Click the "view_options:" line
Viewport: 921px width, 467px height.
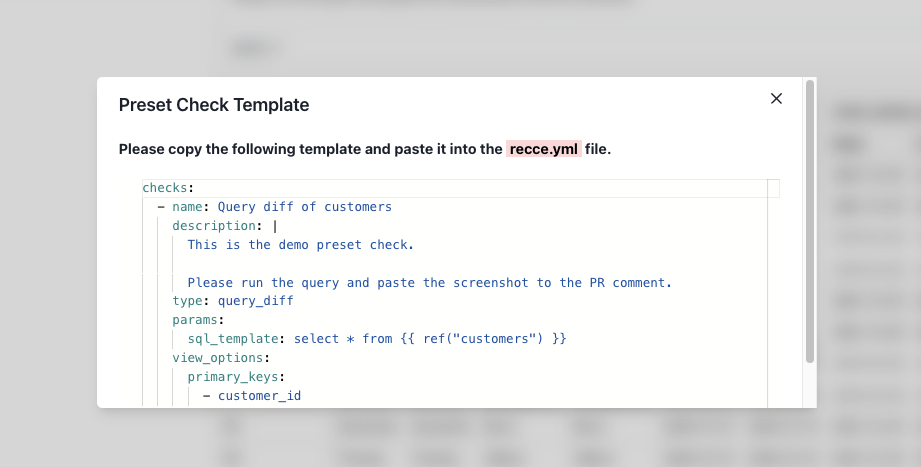[x=221, y=358]
